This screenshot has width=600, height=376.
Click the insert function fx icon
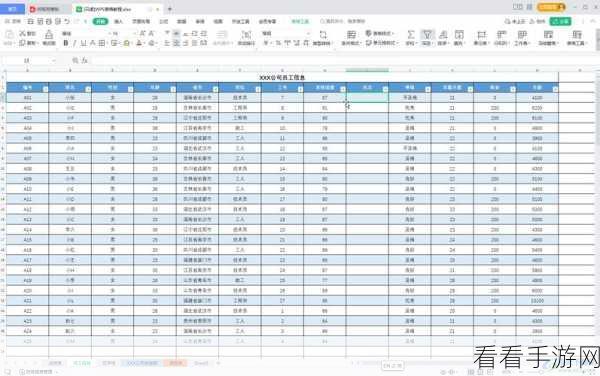pyautogui.click(x=85, y=60)
